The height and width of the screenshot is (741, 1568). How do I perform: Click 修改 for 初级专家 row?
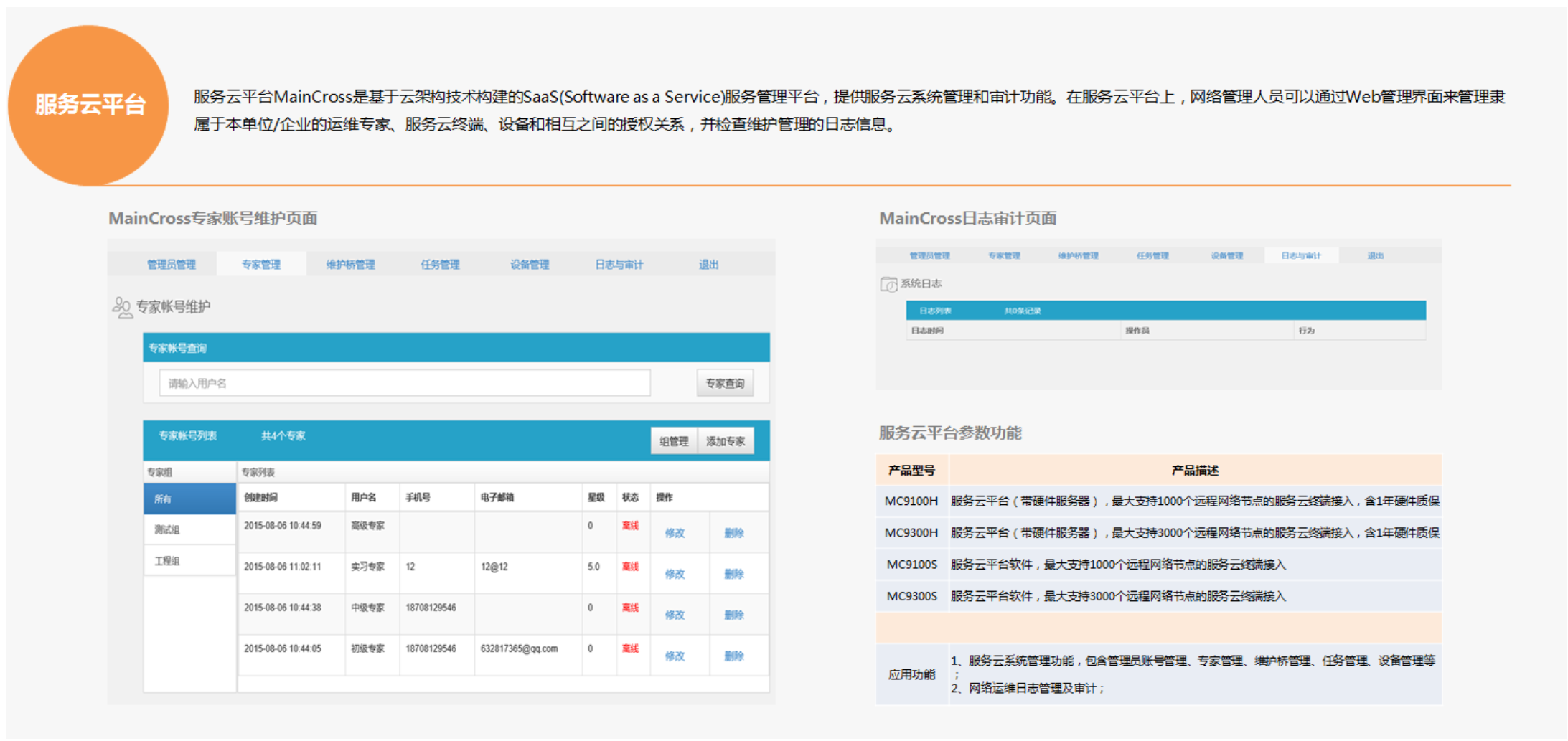(675, 656)
